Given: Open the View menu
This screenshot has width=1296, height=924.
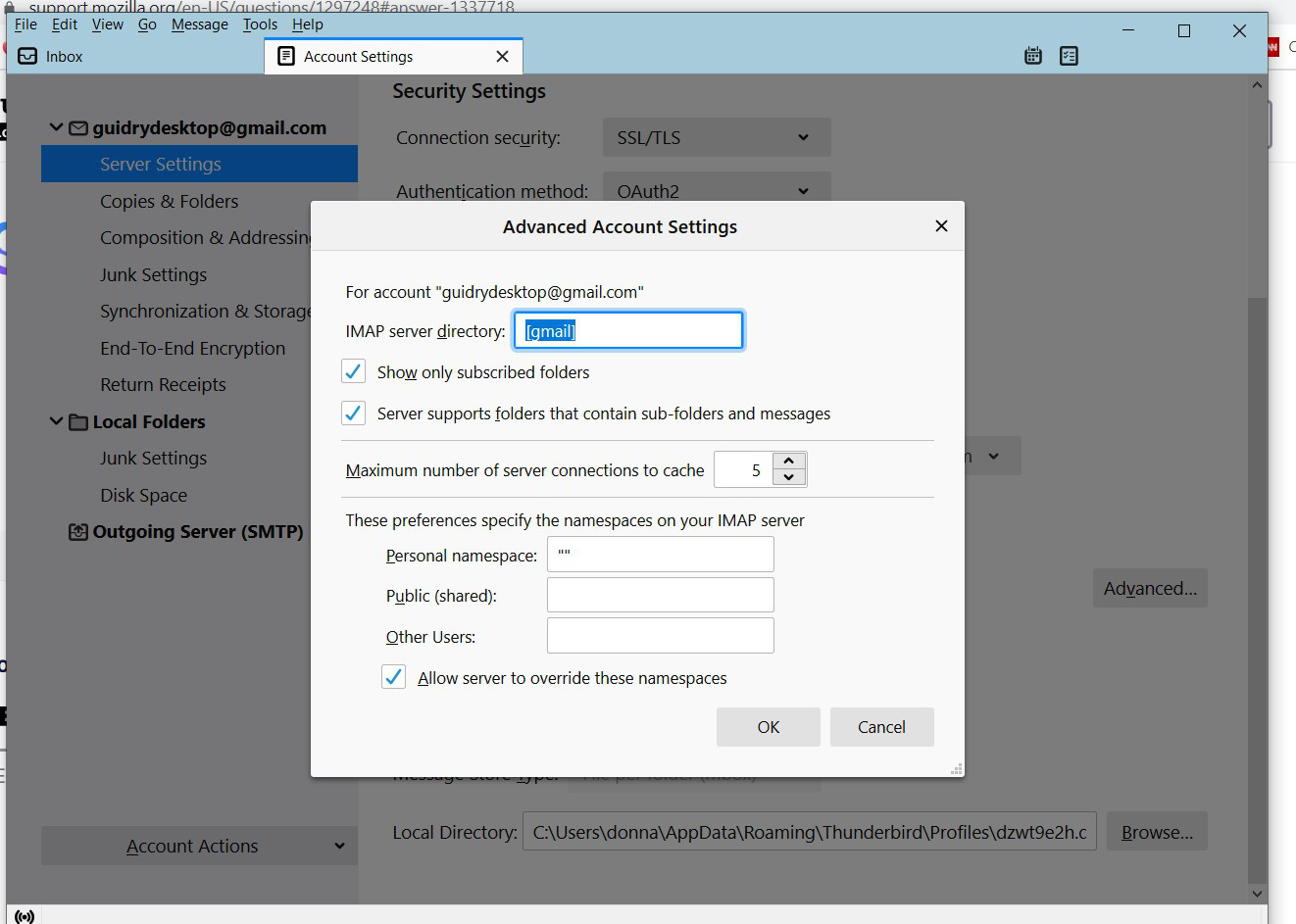Looking at the screenshot, I should pos(108,24).
